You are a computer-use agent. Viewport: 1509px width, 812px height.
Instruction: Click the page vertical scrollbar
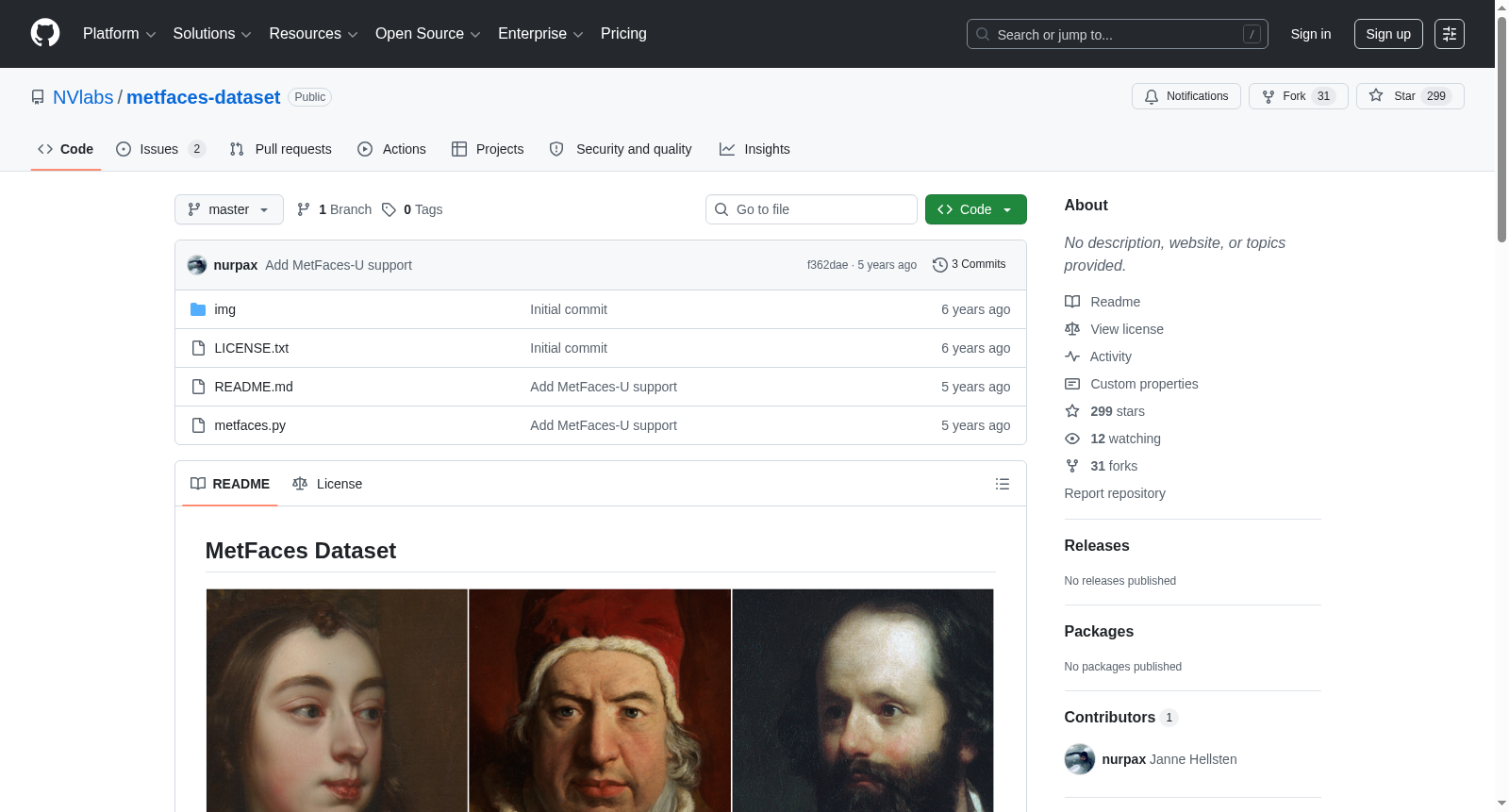(x=1501, y=132)
